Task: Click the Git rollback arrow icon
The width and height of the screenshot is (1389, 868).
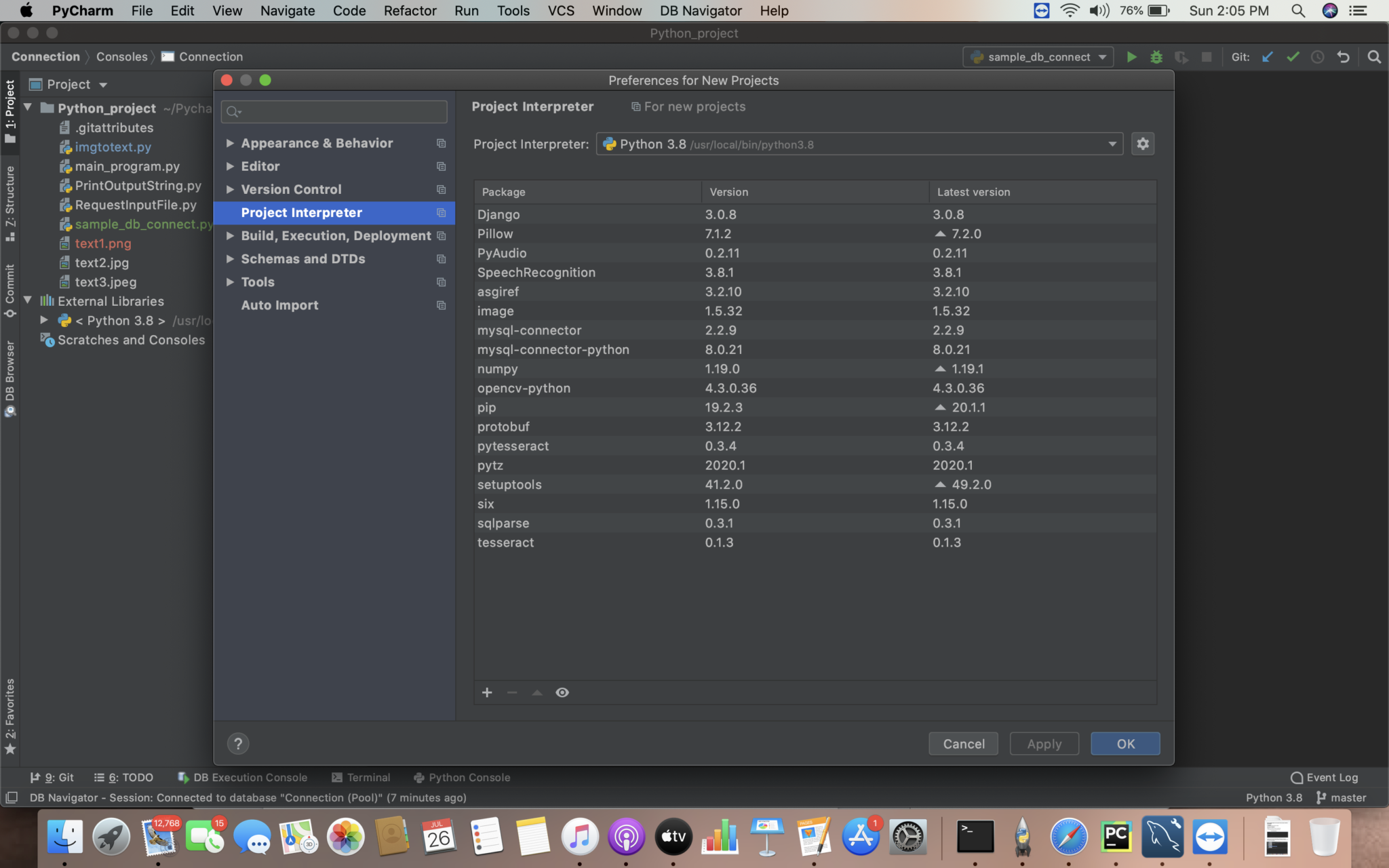Action: click(x=1343, y=57)
